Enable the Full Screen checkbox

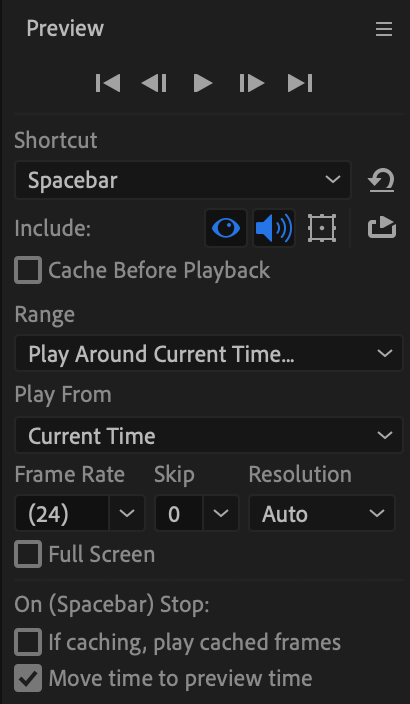28,554
